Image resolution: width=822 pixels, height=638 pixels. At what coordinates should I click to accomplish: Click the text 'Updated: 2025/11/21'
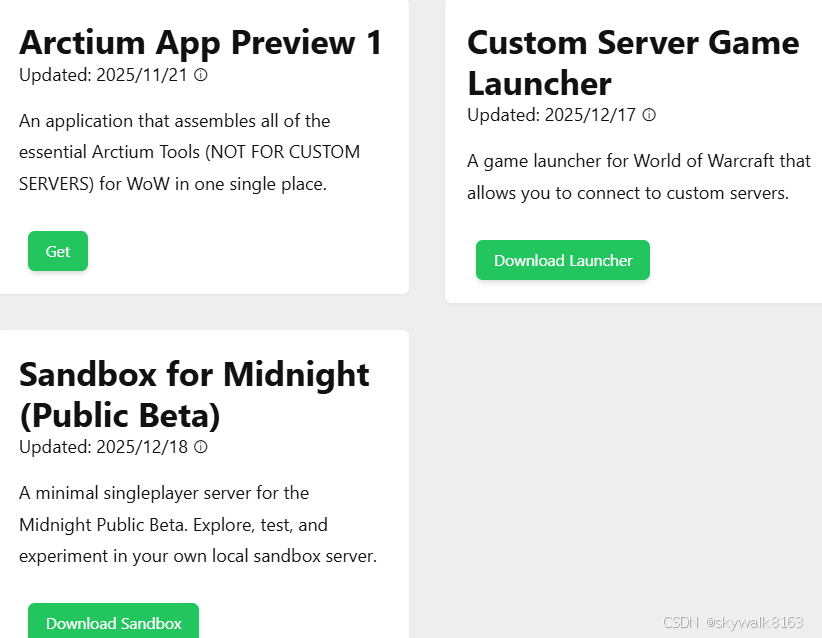tap(103, 75)
